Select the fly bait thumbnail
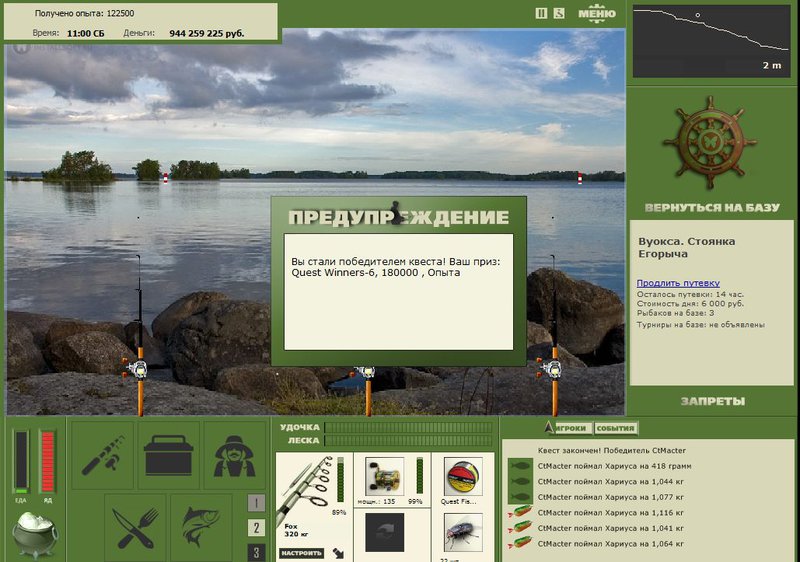Image resolution: width=800 pixels, height=562 pixels. click(x=463, y=533)
